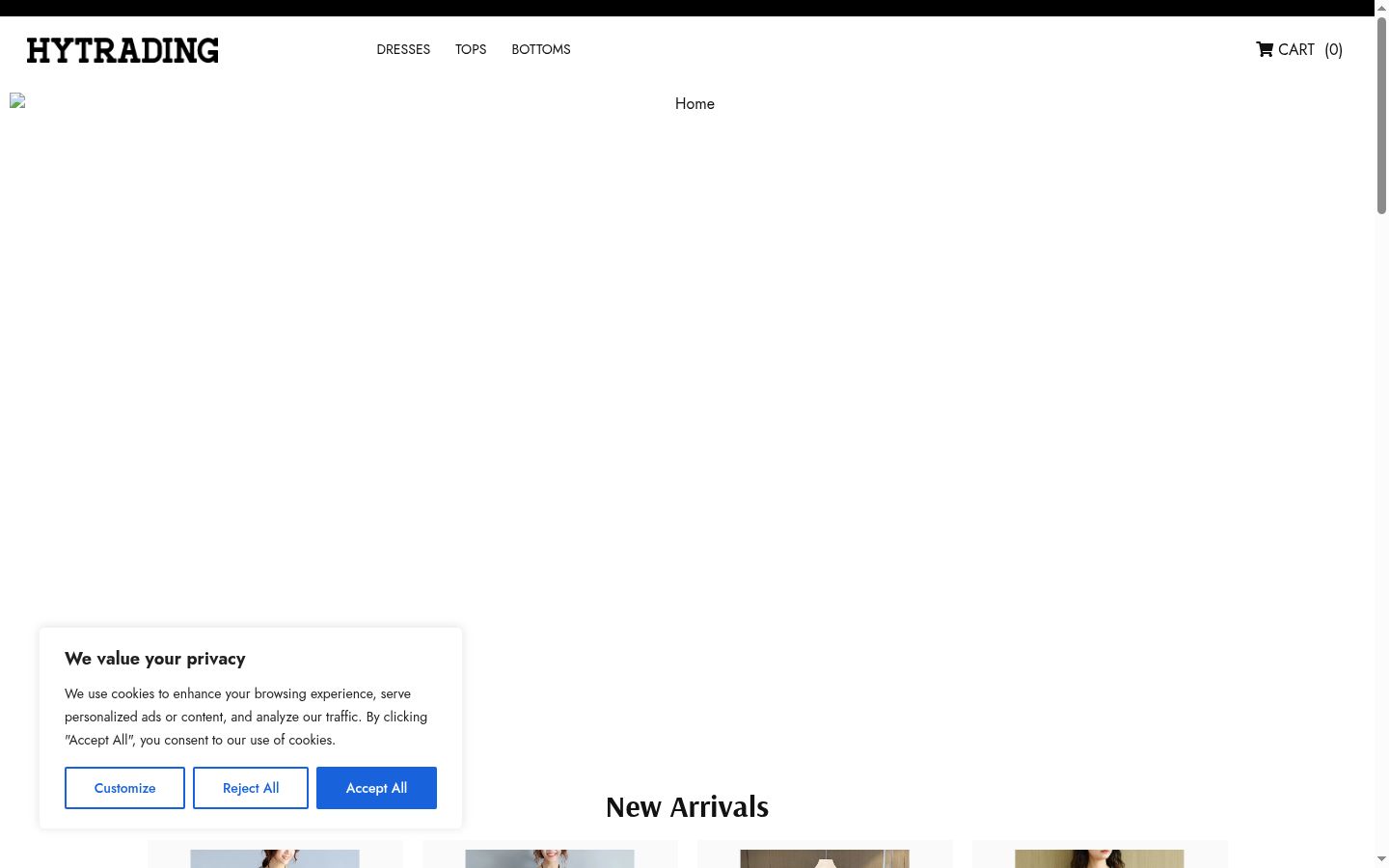Click the scrollbar down arrow
1389x868 pixels.
tap(1381, 859)
